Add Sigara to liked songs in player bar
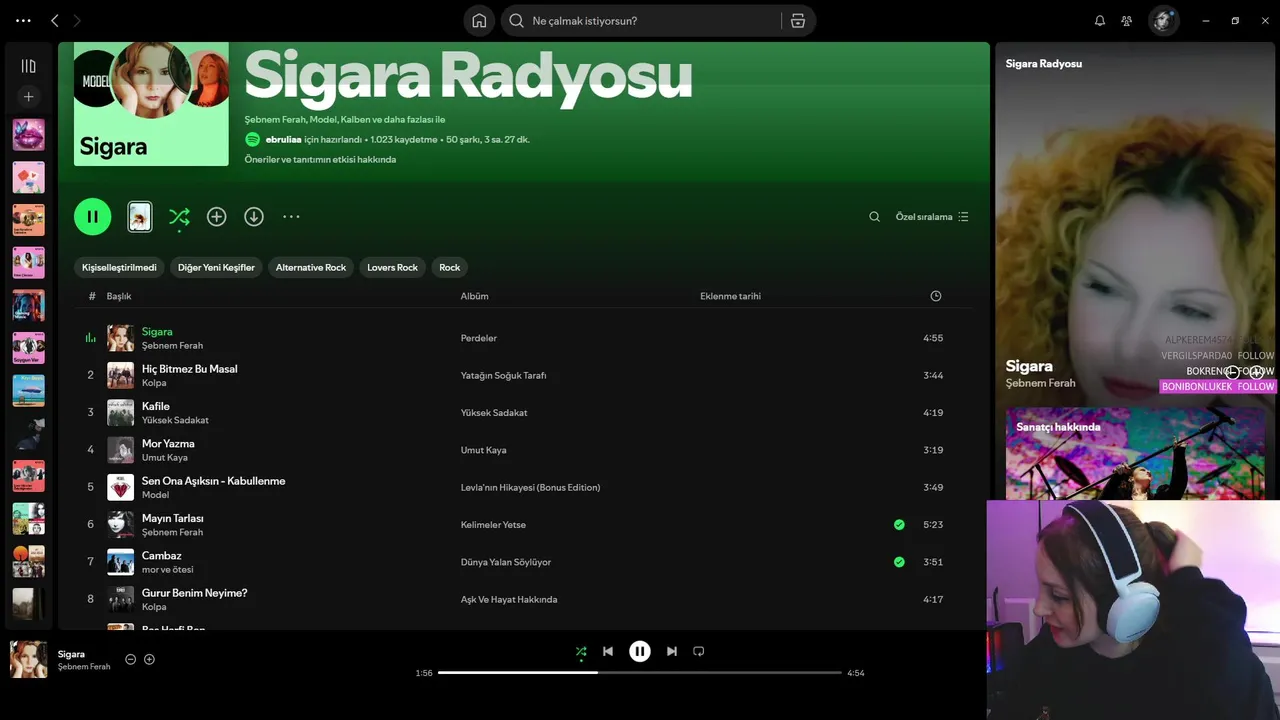 [x=149, y=659]
